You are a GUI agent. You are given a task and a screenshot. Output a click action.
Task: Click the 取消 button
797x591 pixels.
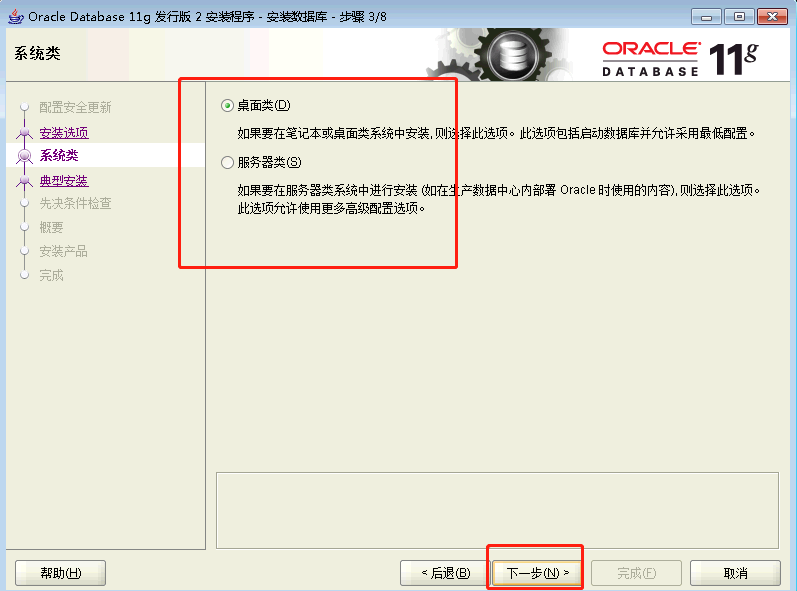click(735, 573)
